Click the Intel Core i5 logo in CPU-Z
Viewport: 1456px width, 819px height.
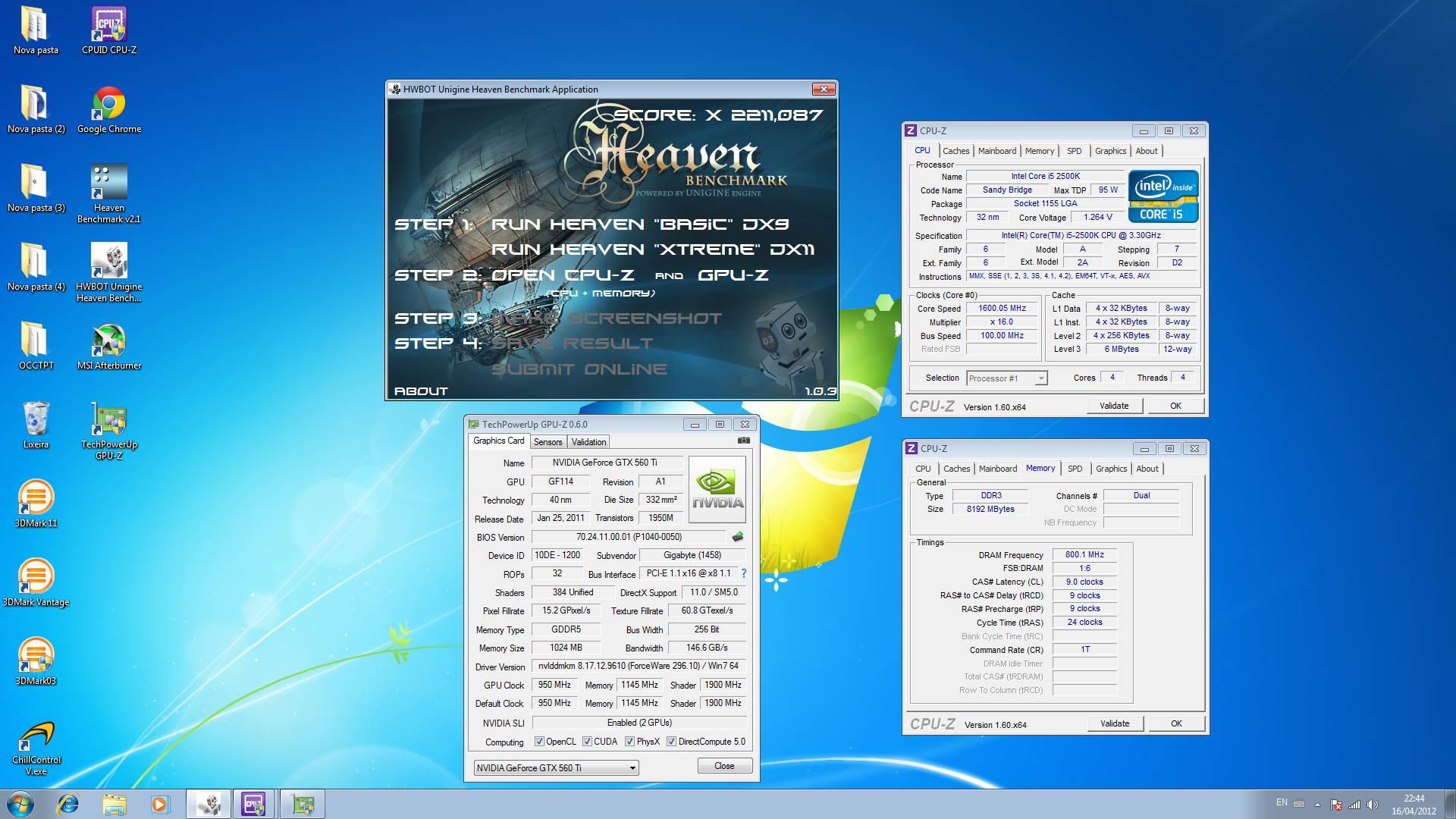click(1163, 196)
